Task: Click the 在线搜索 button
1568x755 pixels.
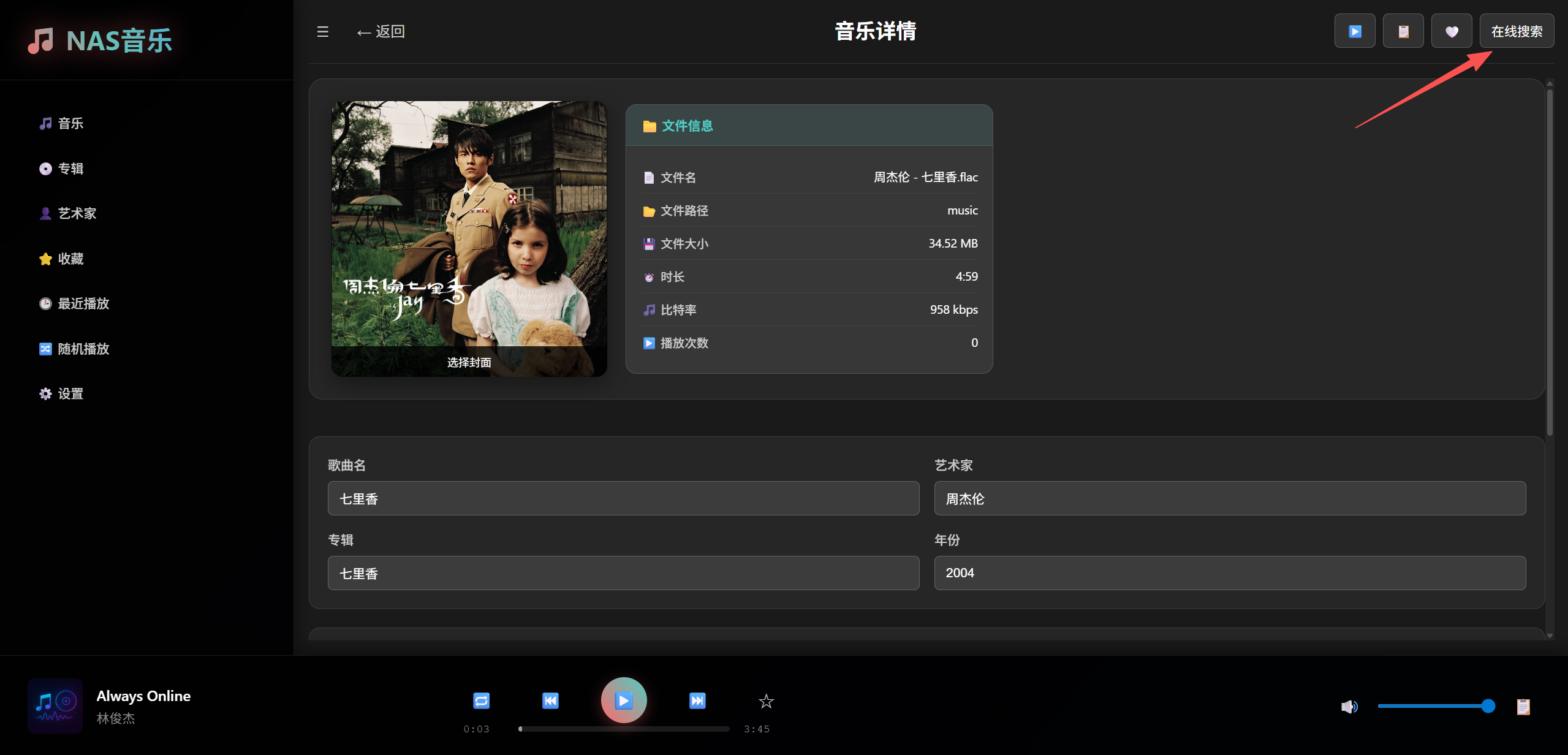Action: point(1516,31)
